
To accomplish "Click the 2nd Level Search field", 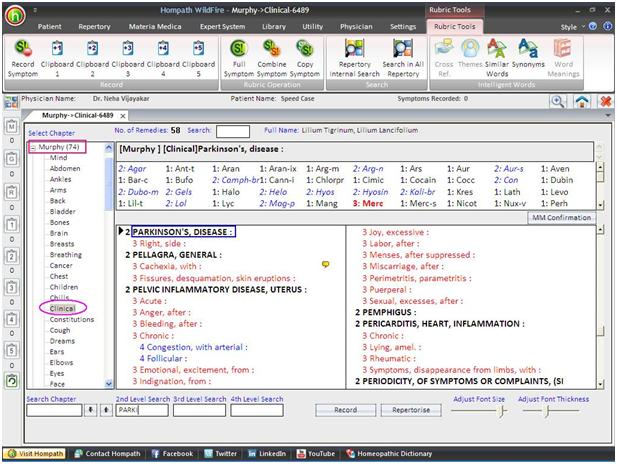I will (142, 410).
